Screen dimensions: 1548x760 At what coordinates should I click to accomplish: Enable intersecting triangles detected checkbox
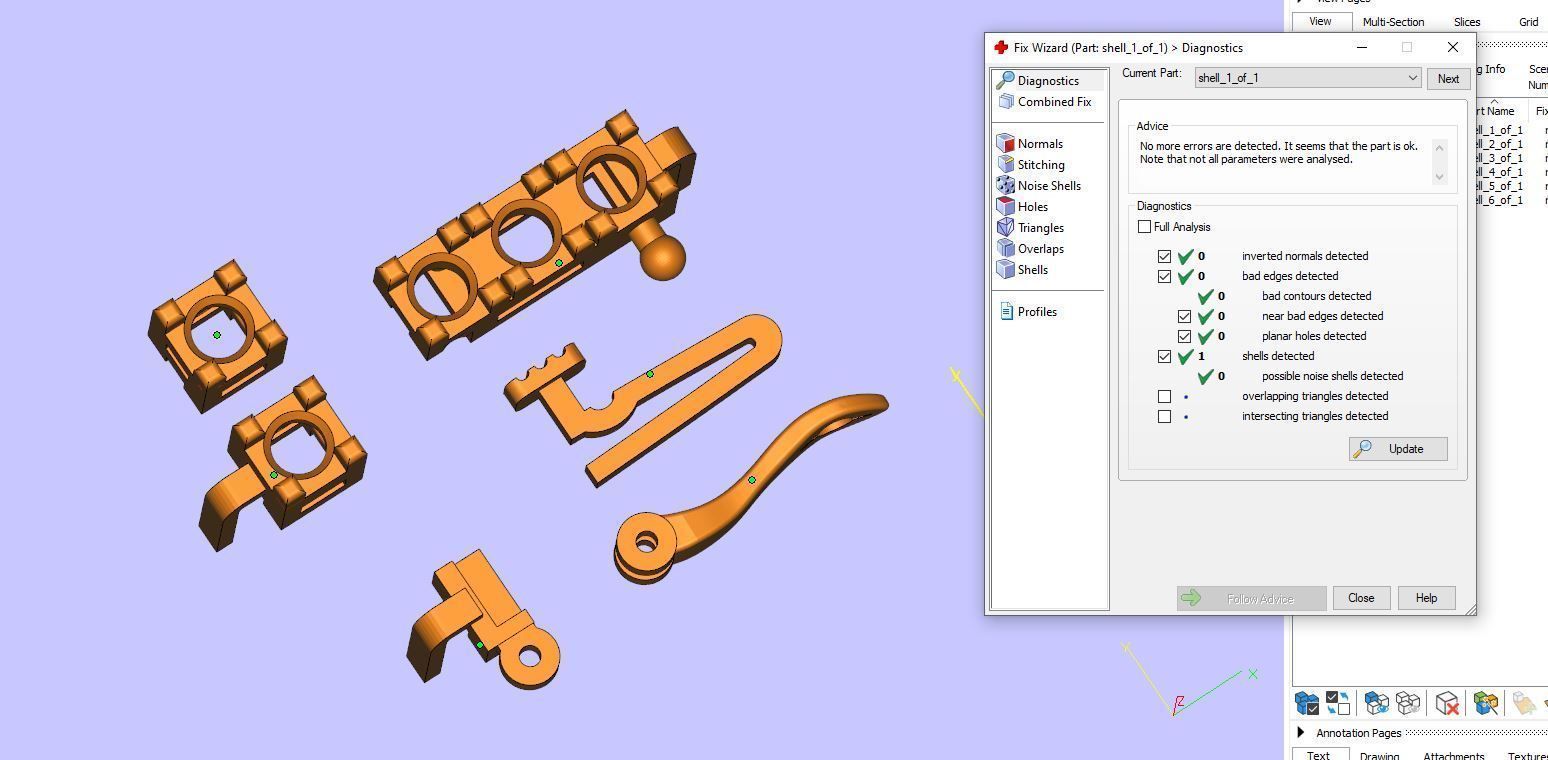[x=1164, y=416]
